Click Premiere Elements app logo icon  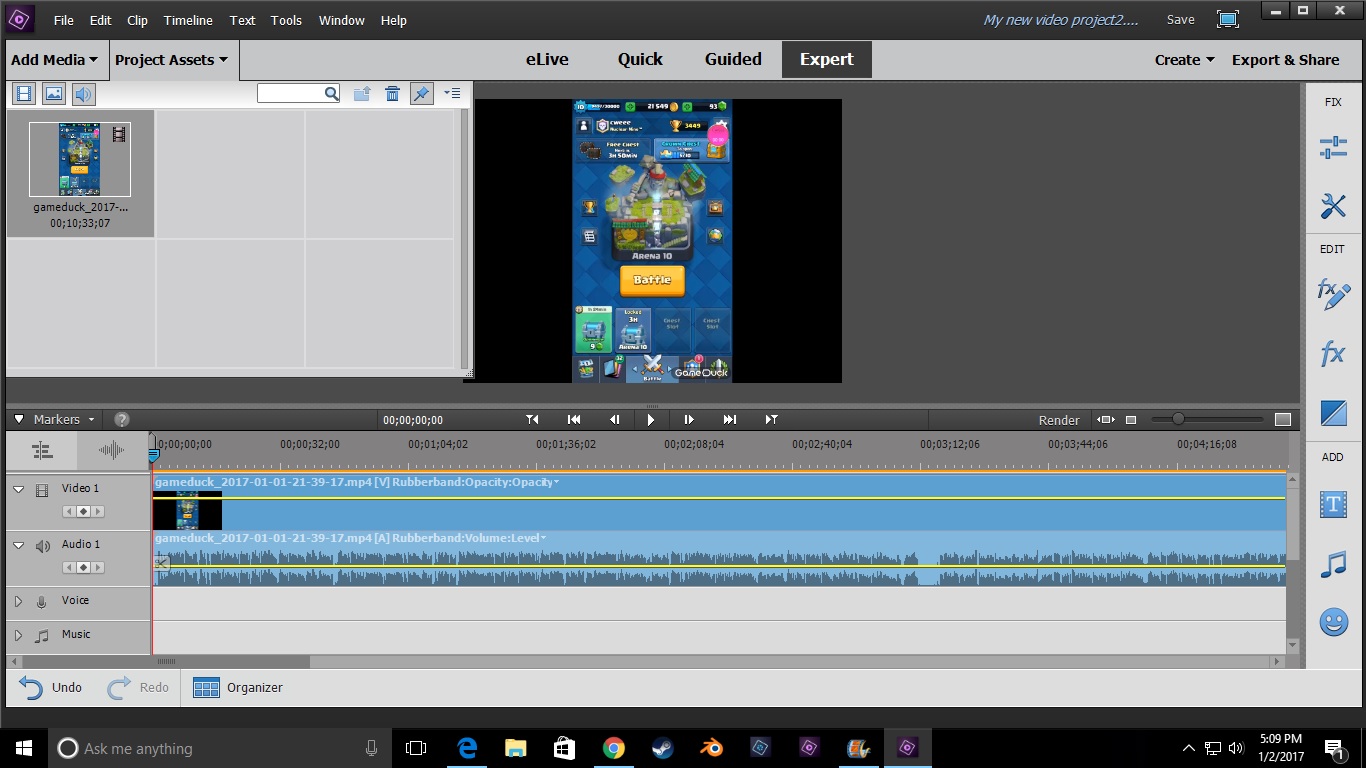click(x=20, y=19)
